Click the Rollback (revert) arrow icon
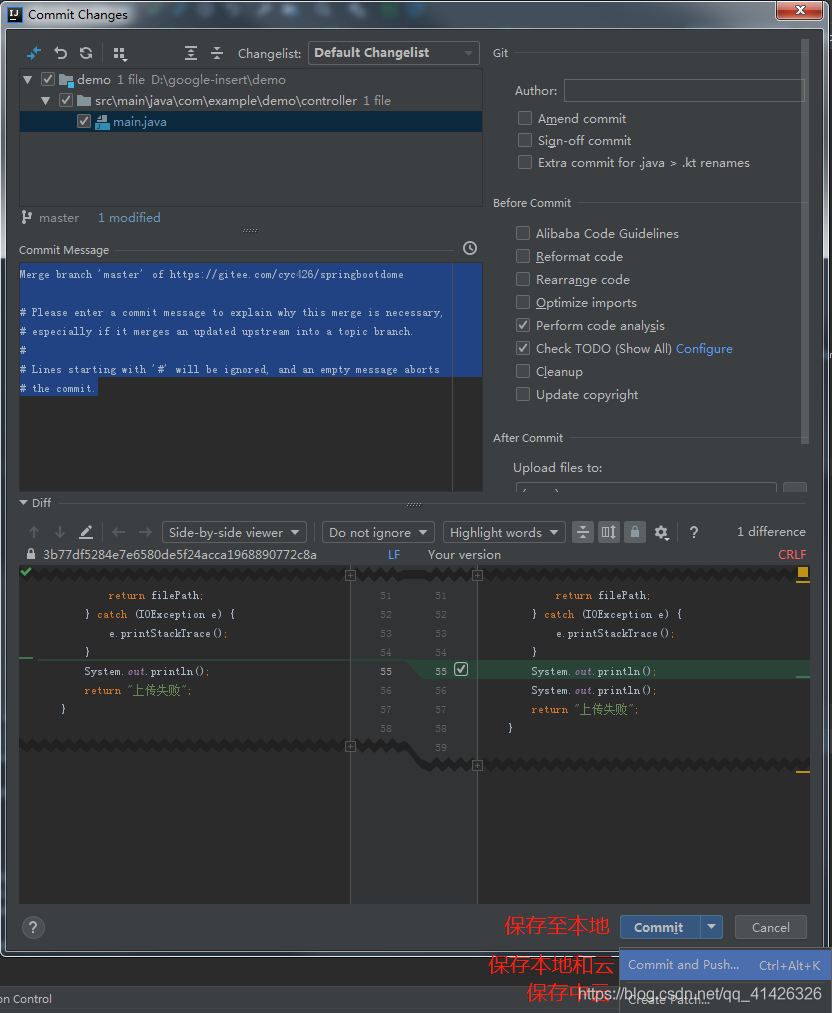The height and width of the screenshot is (1013, 832). click(x=61, y=53)
